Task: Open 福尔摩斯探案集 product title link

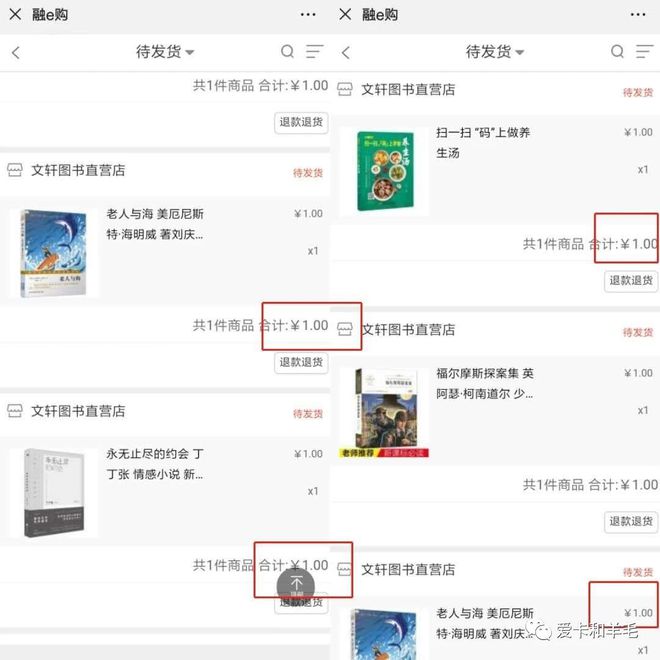Action: (484, 383)
